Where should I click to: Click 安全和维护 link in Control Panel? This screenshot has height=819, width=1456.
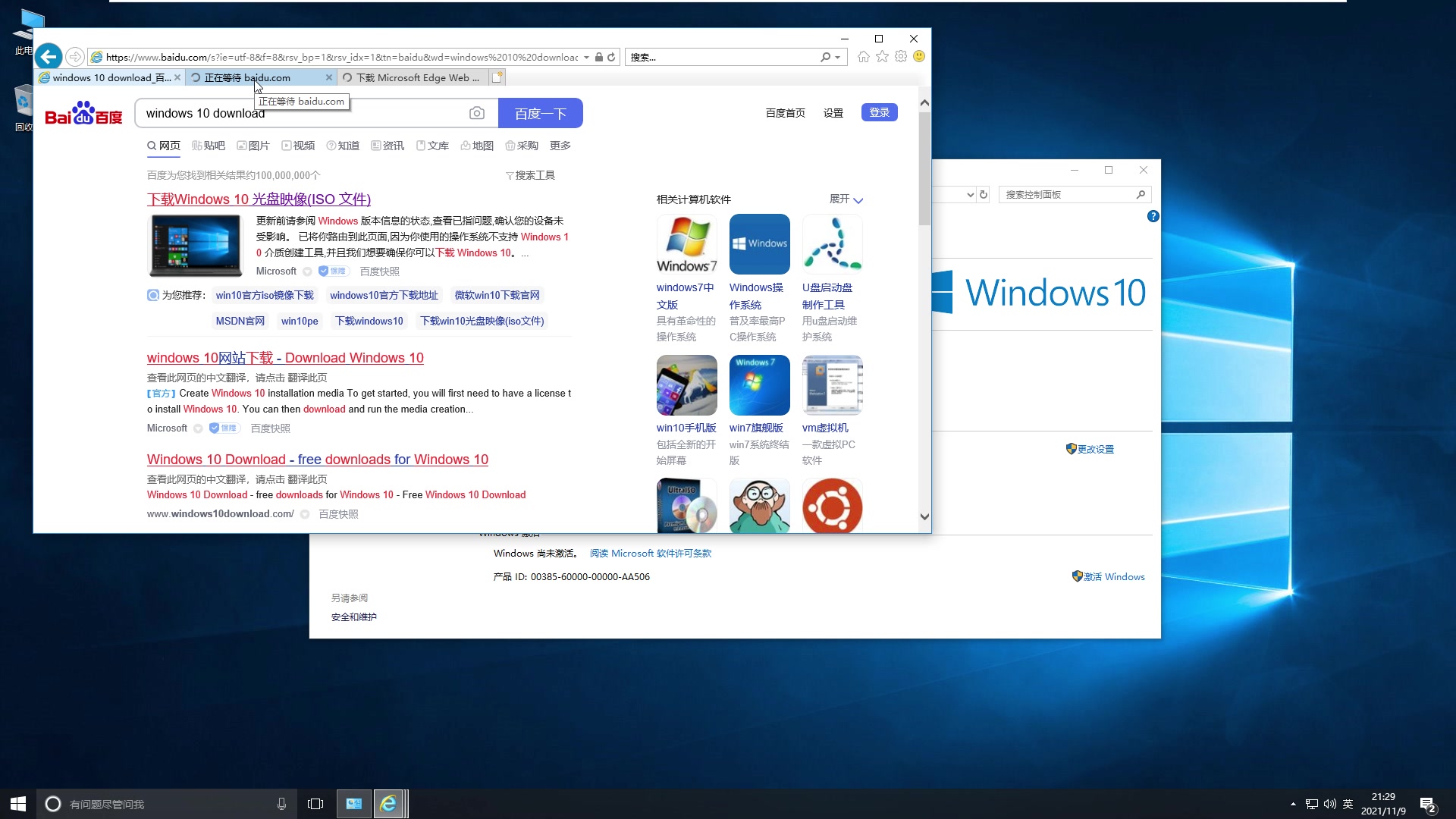(x=353, y=617)
